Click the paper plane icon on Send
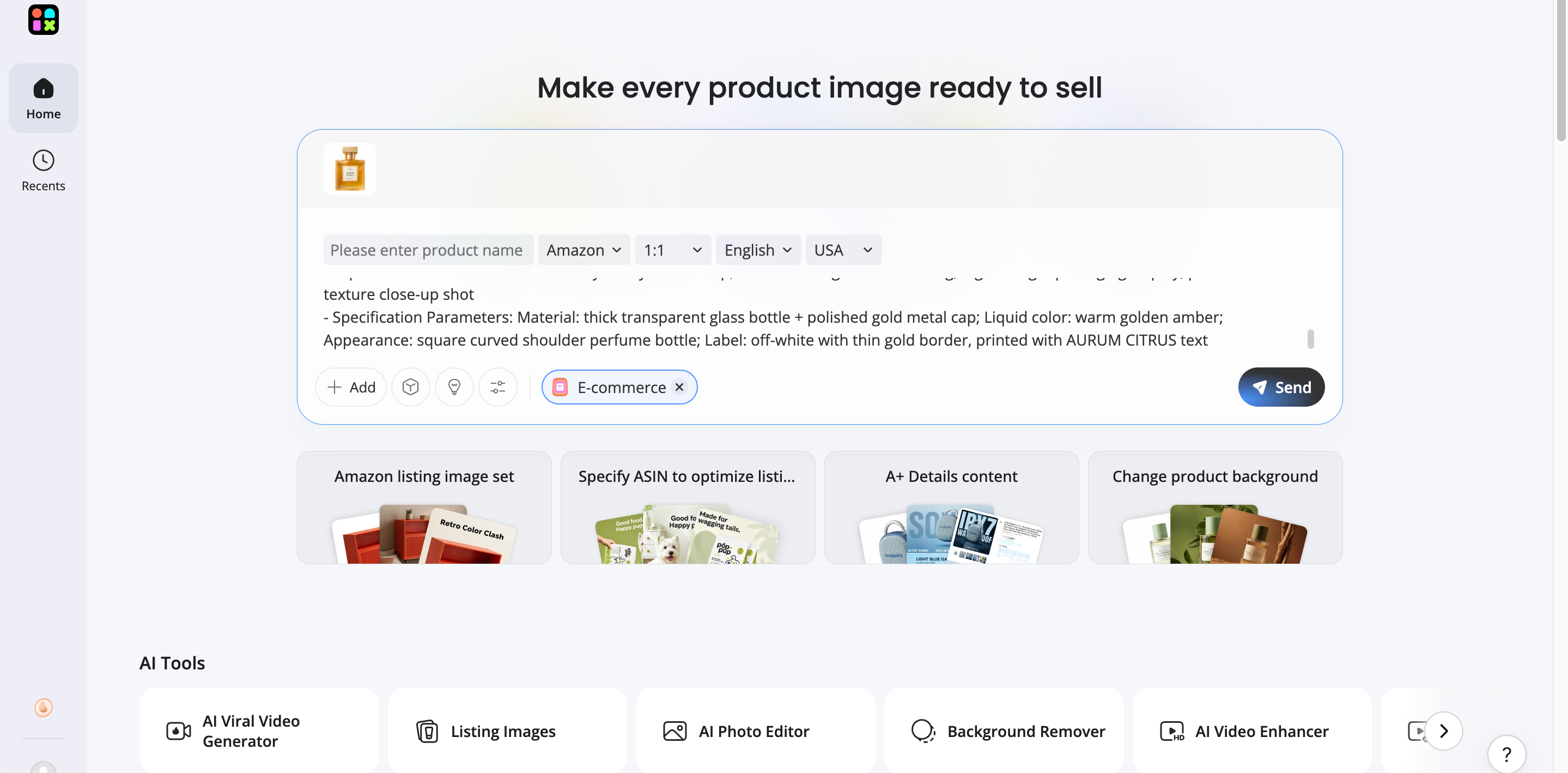Viewport: 1568px width, 773px height. point(1260,387)
